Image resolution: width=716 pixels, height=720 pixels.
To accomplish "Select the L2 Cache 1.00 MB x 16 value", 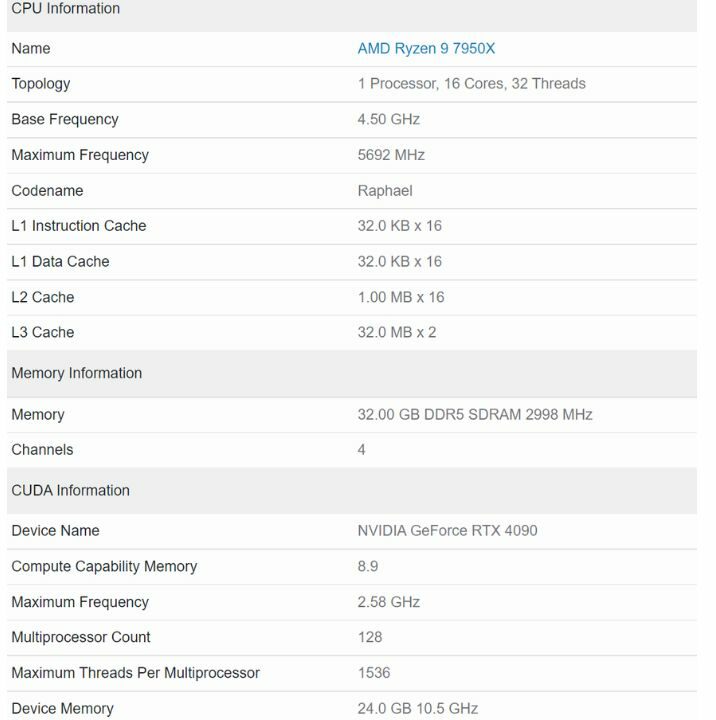I will point(400,297).
